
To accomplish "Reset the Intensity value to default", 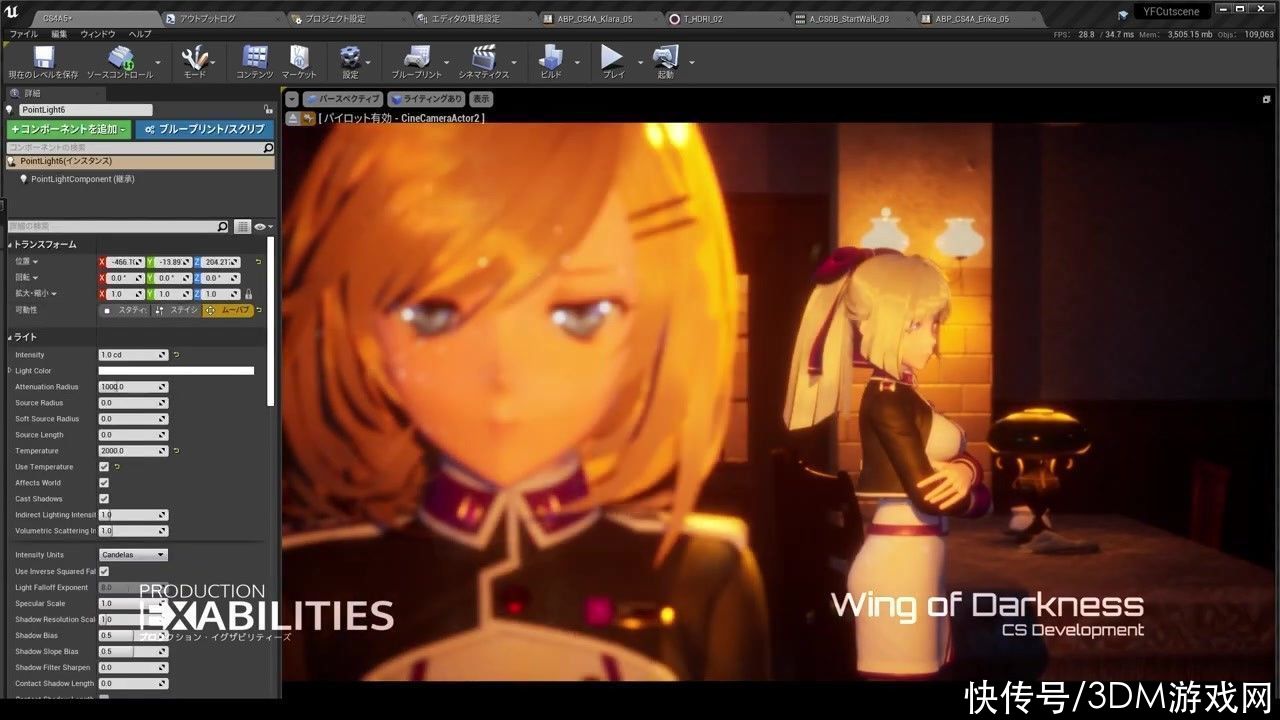I will click(177, 355).
